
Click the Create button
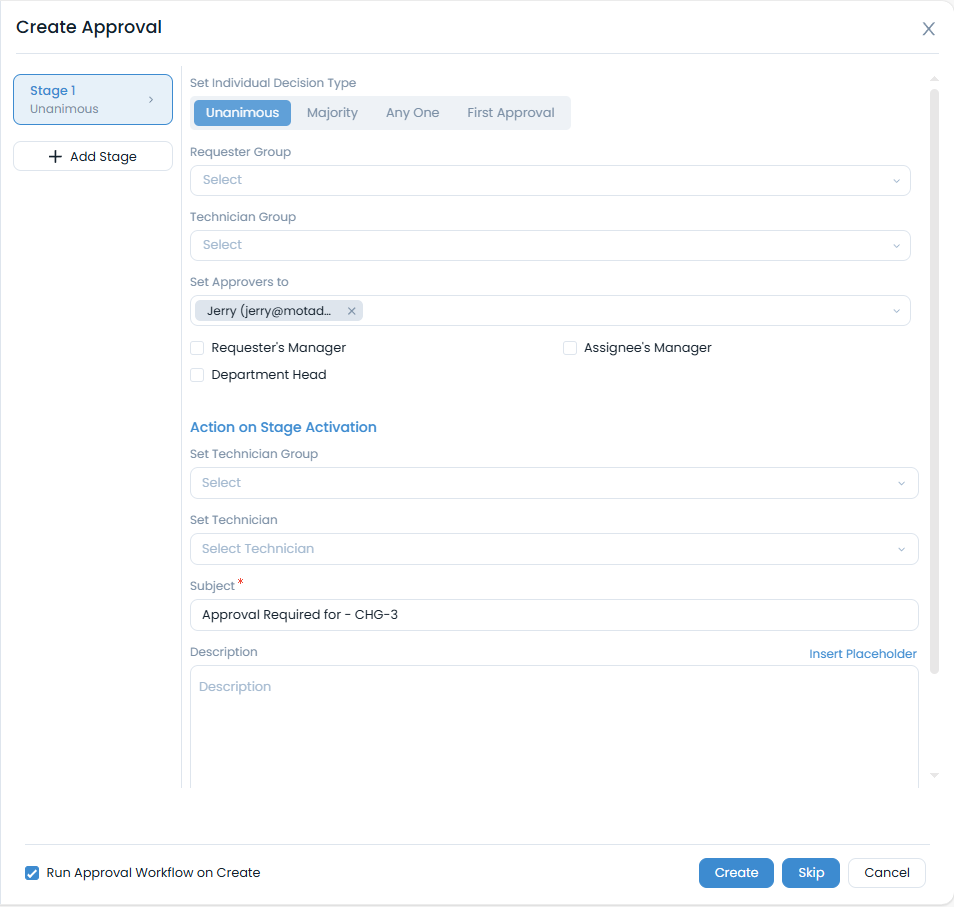[736, 872]
